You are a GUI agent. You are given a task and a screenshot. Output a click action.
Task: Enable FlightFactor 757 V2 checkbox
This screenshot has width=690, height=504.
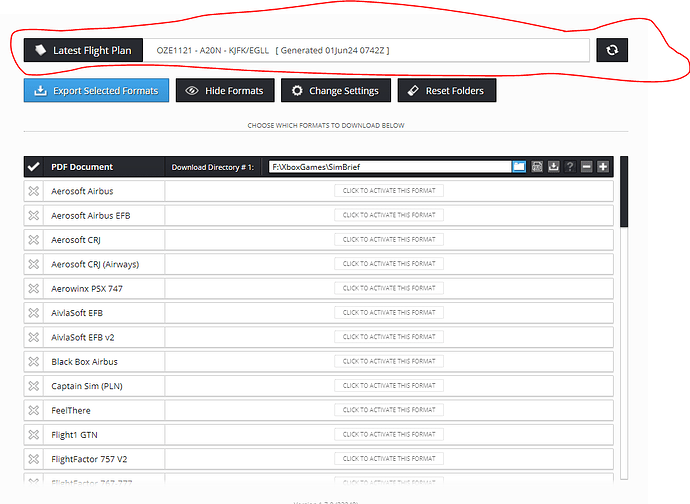point(33,459)
